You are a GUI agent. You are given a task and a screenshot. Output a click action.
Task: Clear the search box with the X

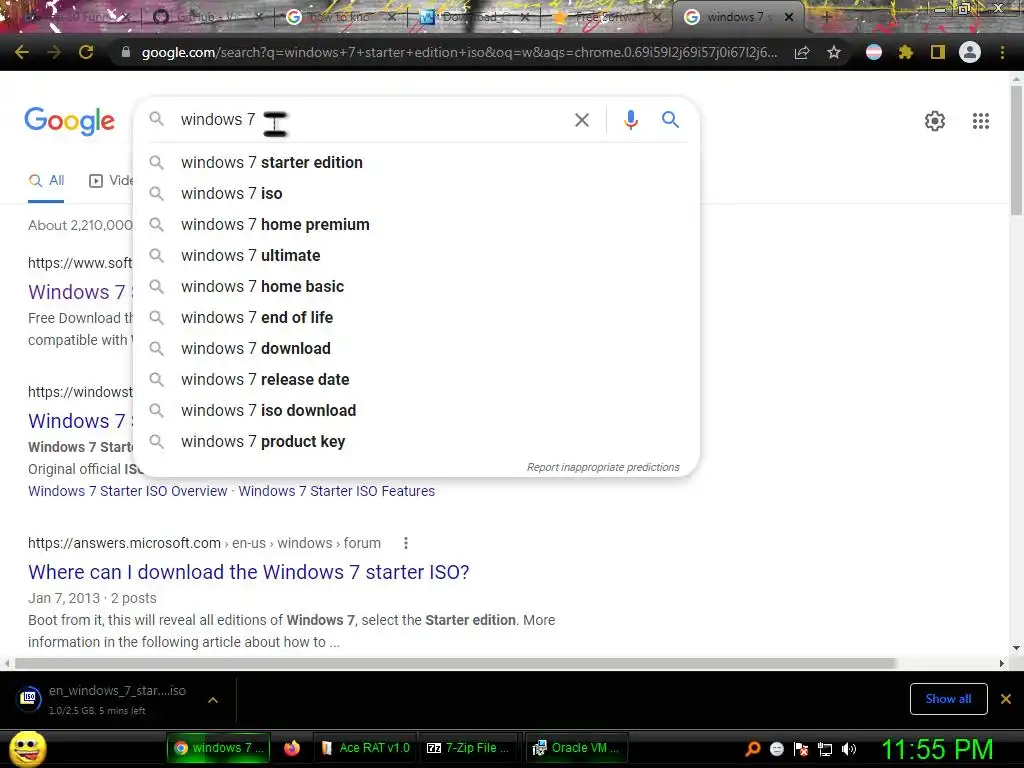coord(581,120)
